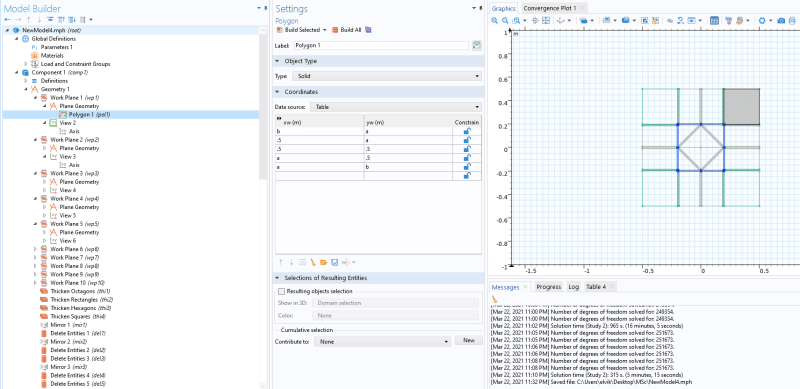
Task: Toggle constrain lock for the empty last row
Action: (467, 176)
